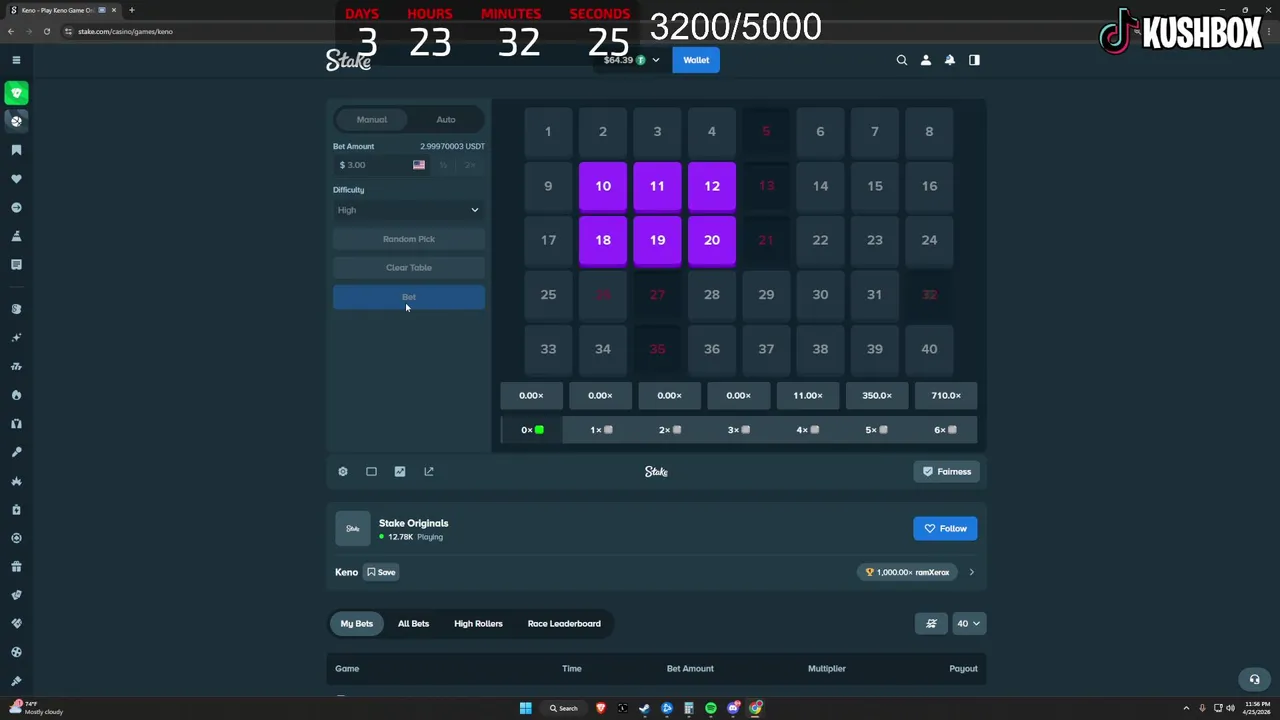The width and height of the screenshot is (1280, 720).
Task: Select the All Bets tab
Action: tap(413, 624)
